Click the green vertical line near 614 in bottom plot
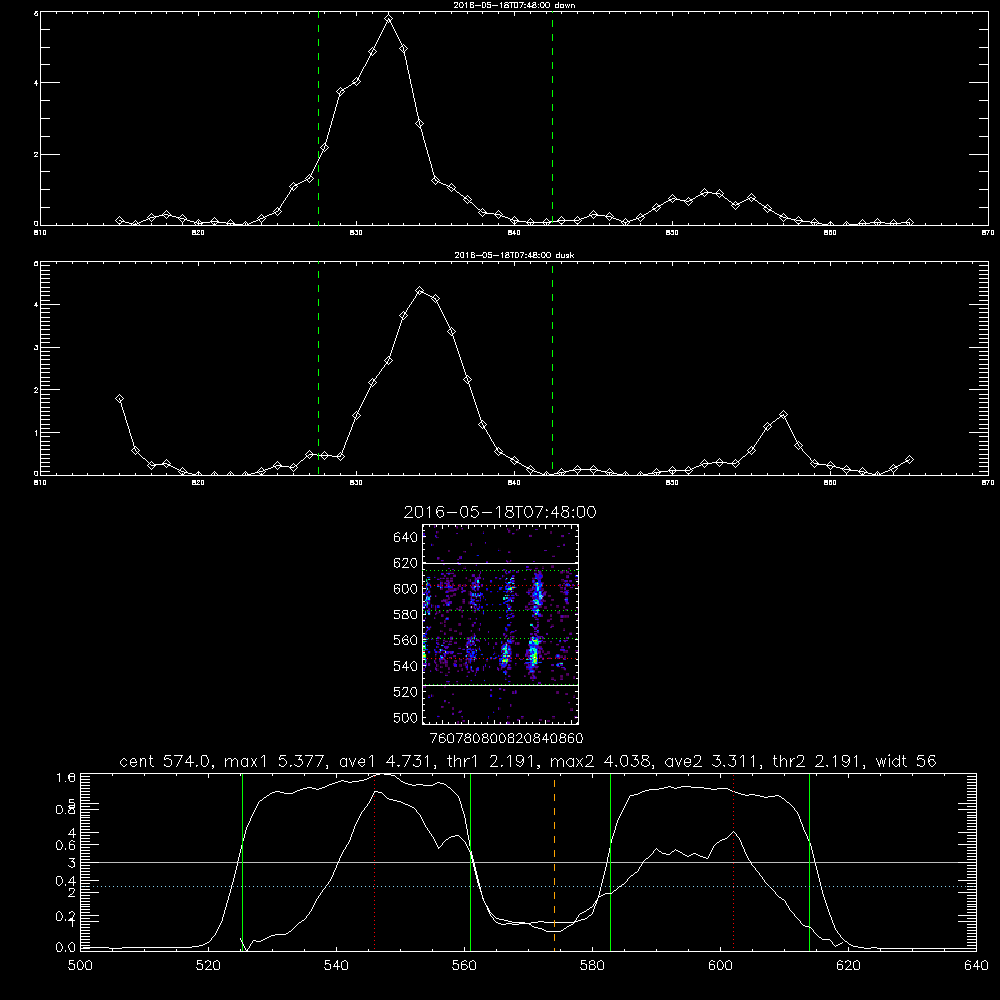 pyautogui.click(x=809, y=862)
